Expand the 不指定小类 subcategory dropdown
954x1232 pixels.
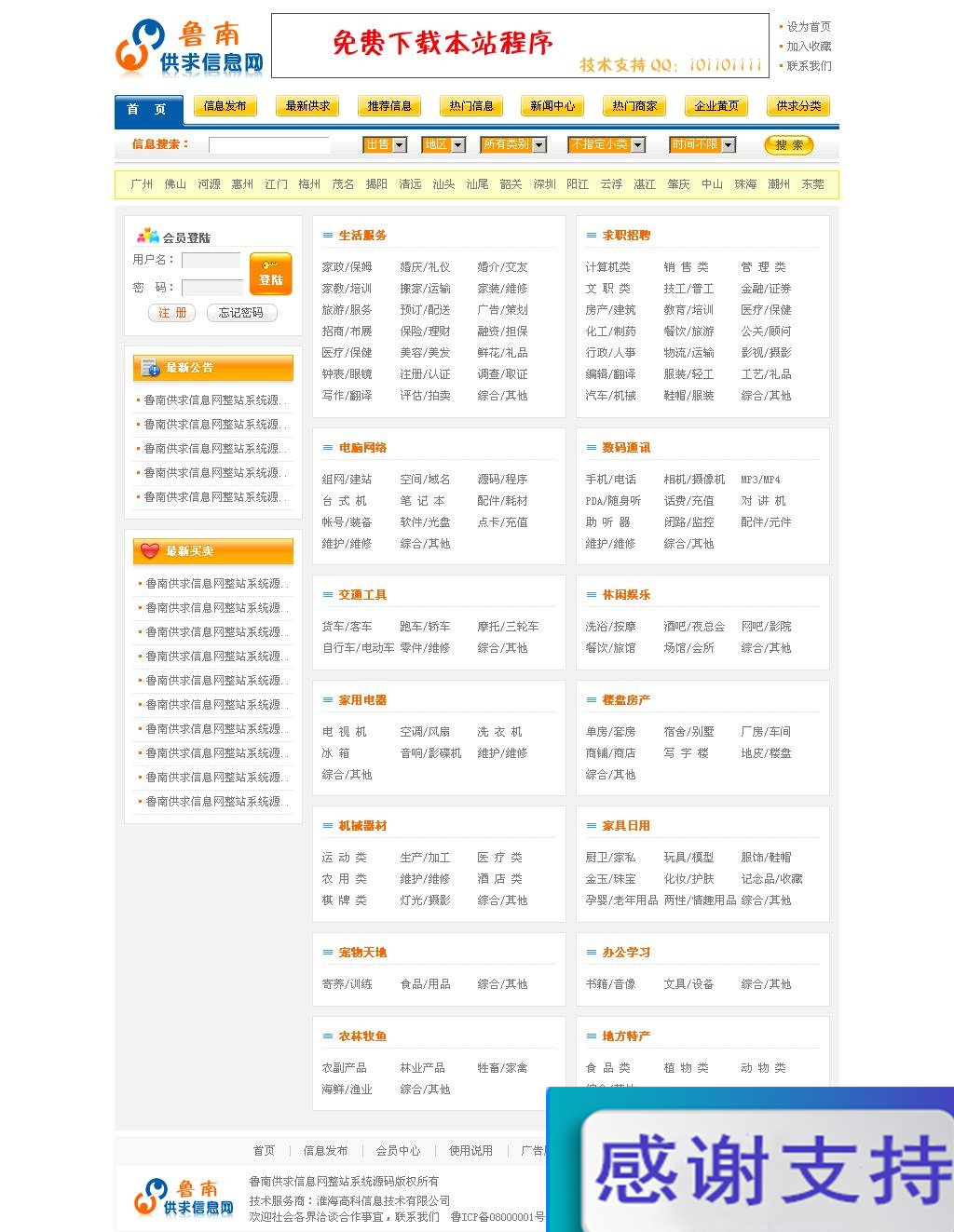click(606, 144)
